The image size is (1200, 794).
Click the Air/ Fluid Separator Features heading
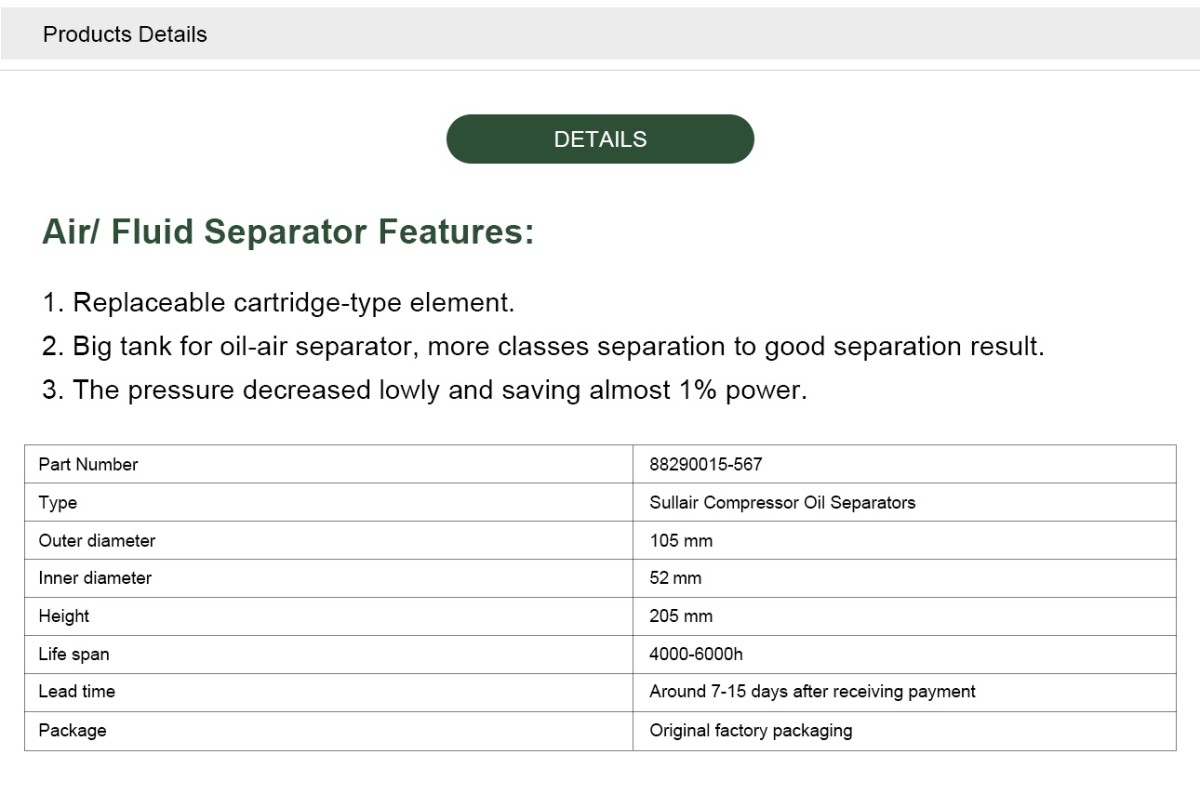(288, 232)
